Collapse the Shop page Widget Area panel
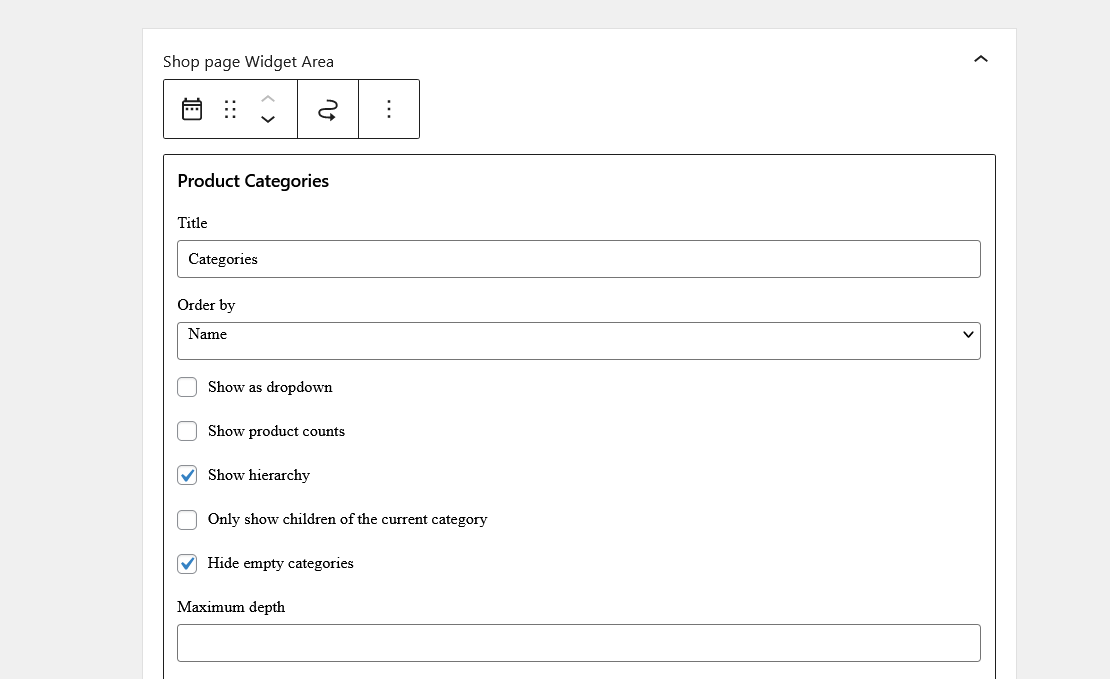 point(981,59)
